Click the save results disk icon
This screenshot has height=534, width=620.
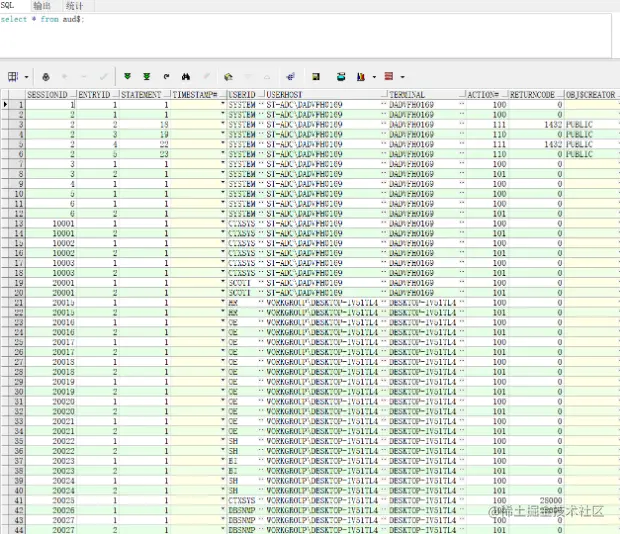(316, 77)
